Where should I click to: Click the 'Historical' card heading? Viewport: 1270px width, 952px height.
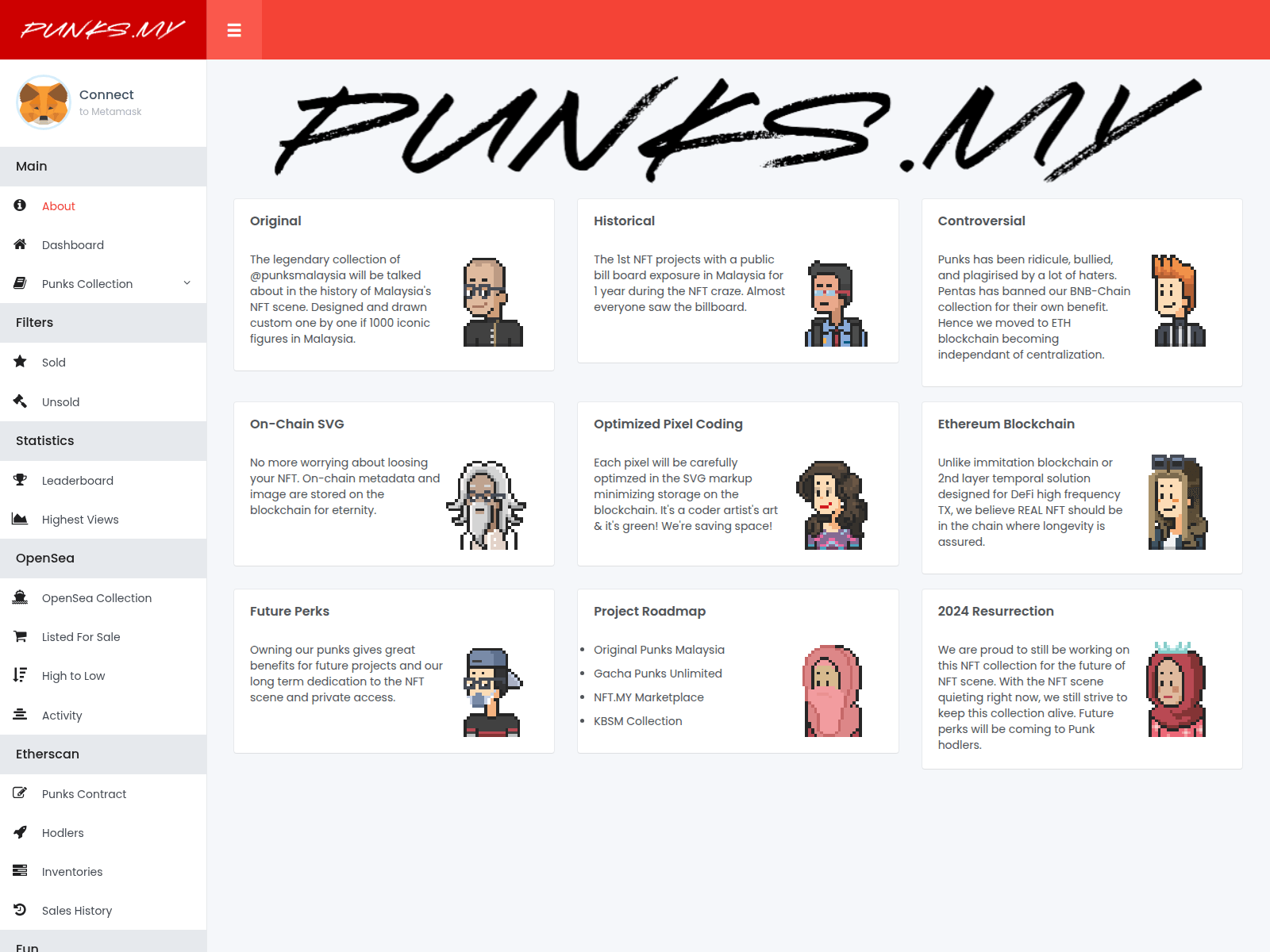[624, 221]
